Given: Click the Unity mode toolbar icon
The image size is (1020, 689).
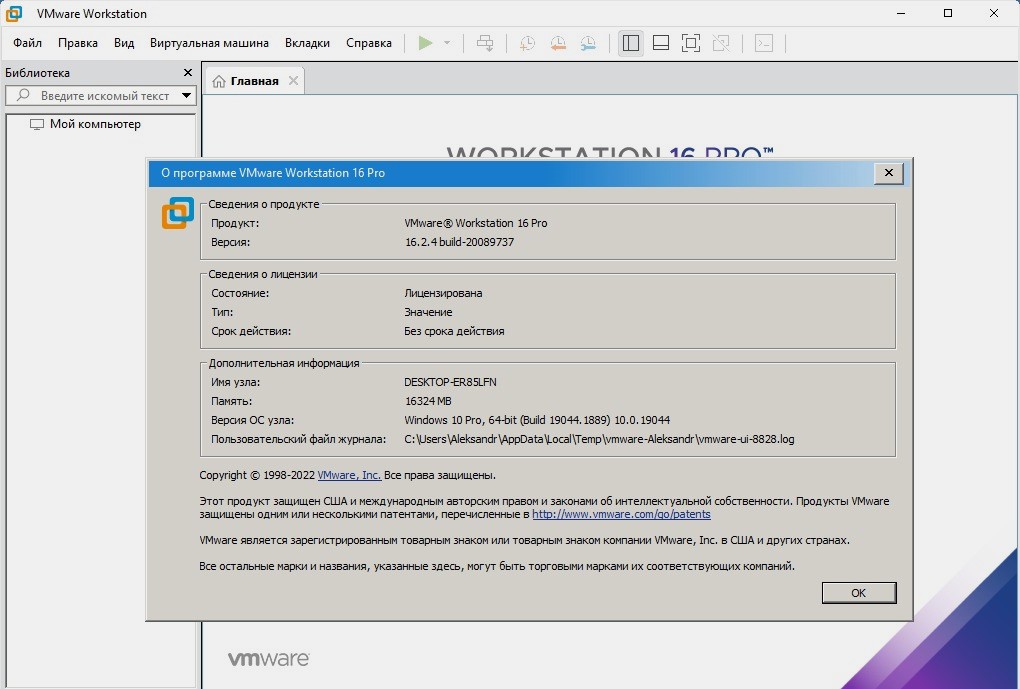Looking at the screenshot, I should click(x=721, y=44).
